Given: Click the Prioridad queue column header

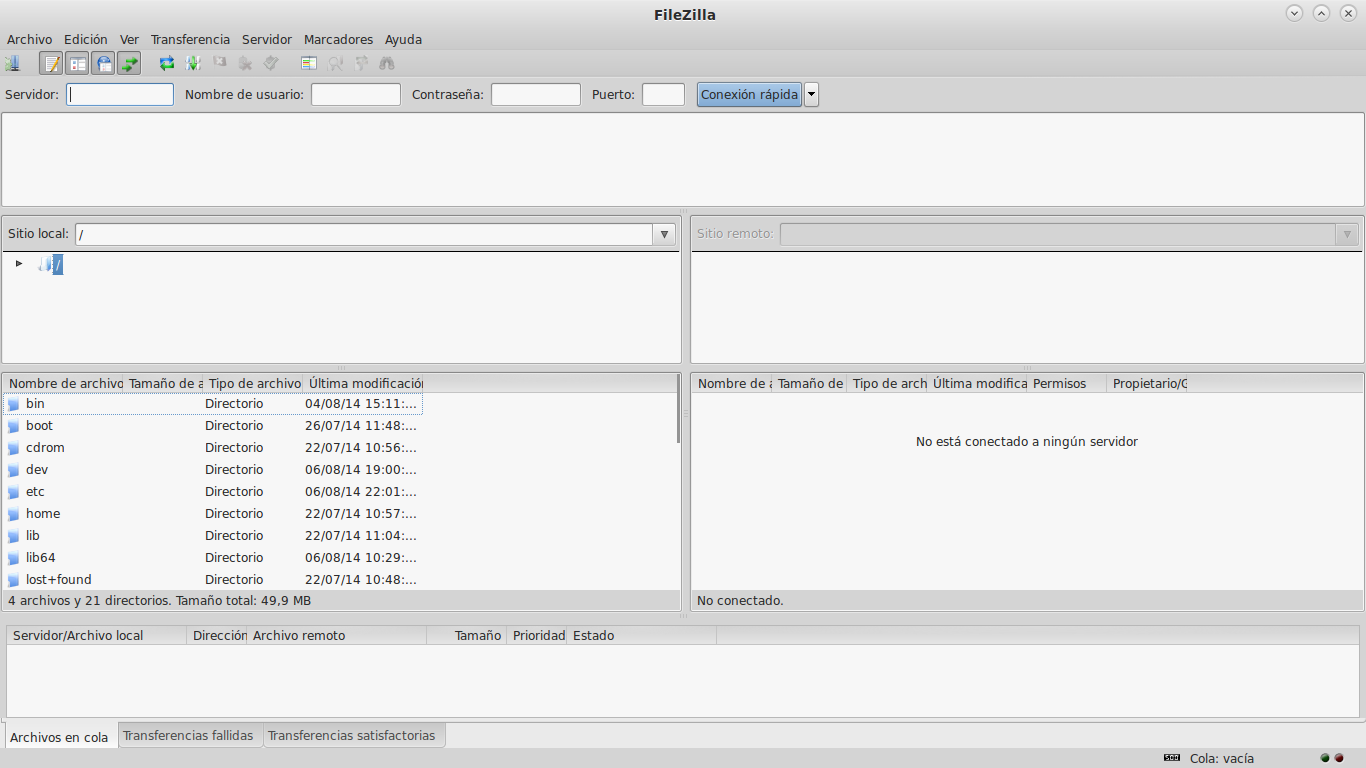Looking at the screenshot, I should [538, 636].
